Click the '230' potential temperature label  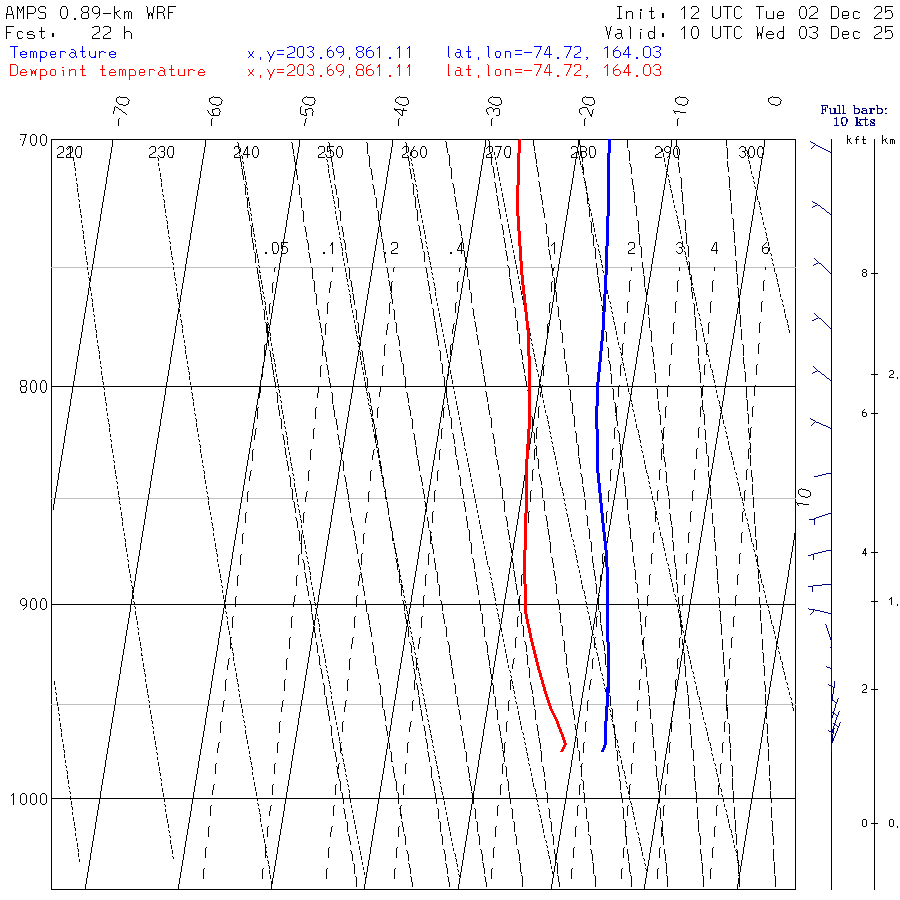161,153
